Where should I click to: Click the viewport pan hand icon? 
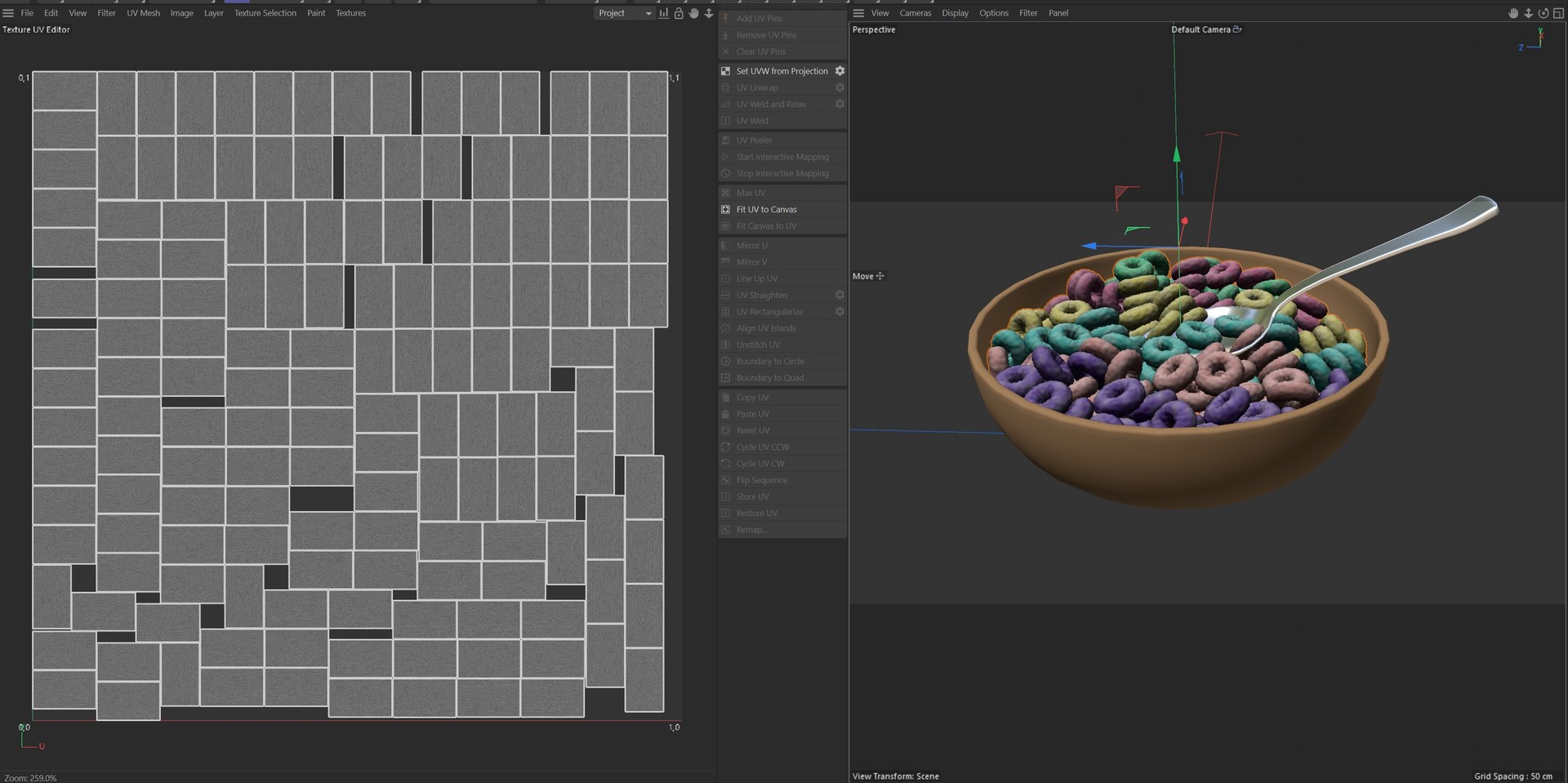point(1512,13)
